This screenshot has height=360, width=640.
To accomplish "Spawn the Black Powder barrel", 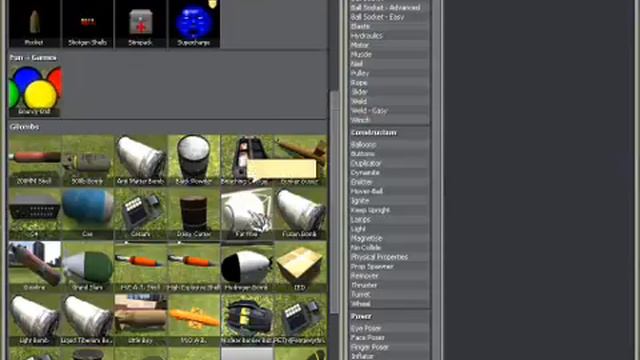I will point(194,160).
